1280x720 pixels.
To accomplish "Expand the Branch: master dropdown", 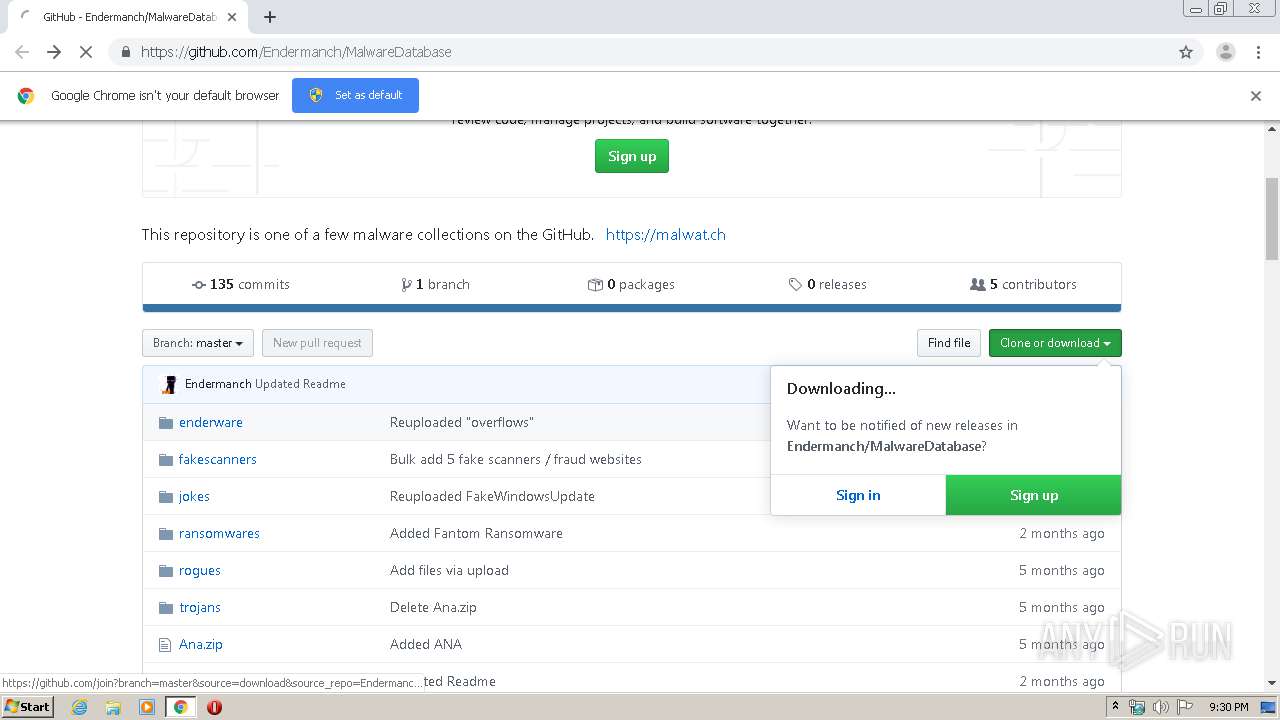I will point(198,343).
